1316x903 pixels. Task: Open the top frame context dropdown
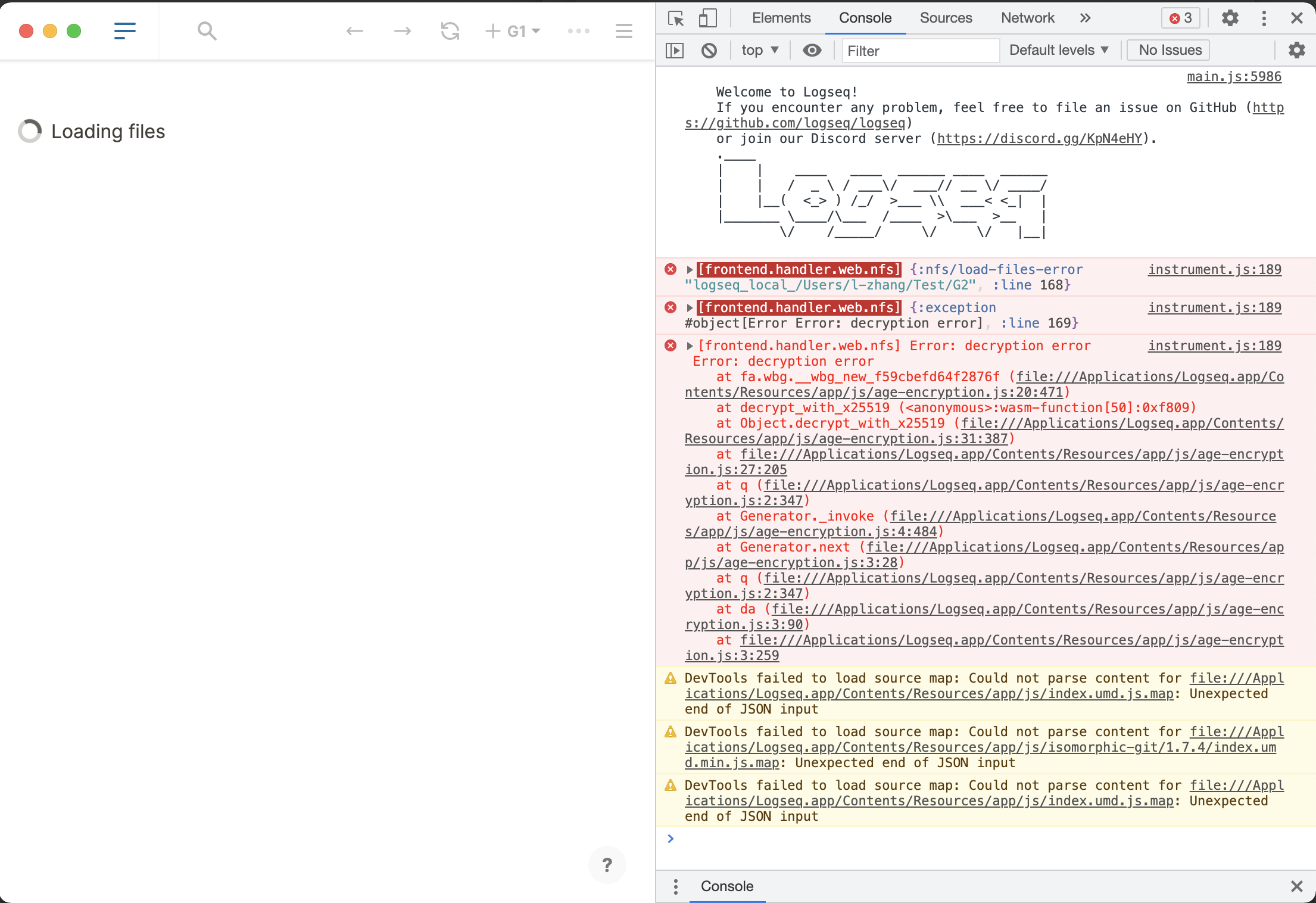coord(759,50)
